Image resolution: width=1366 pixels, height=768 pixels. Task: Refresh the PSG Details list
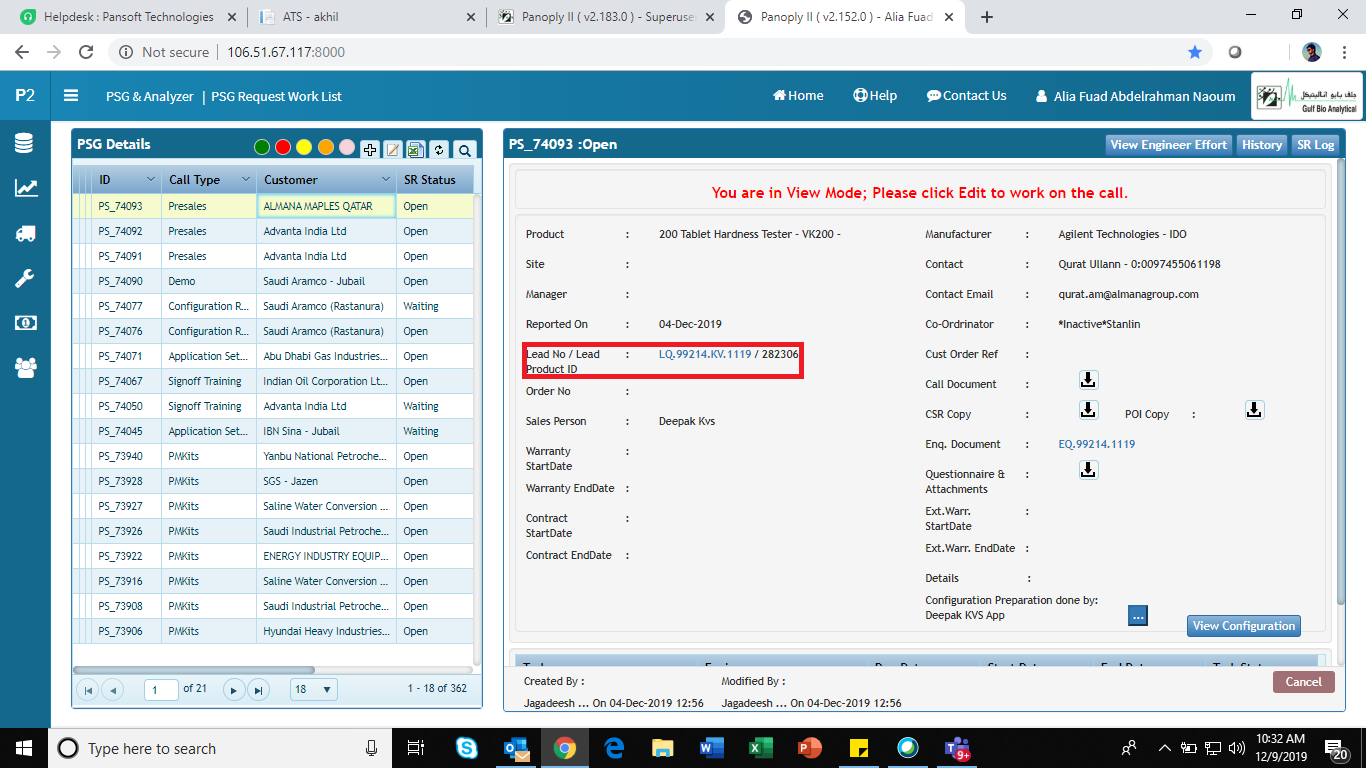439,149
